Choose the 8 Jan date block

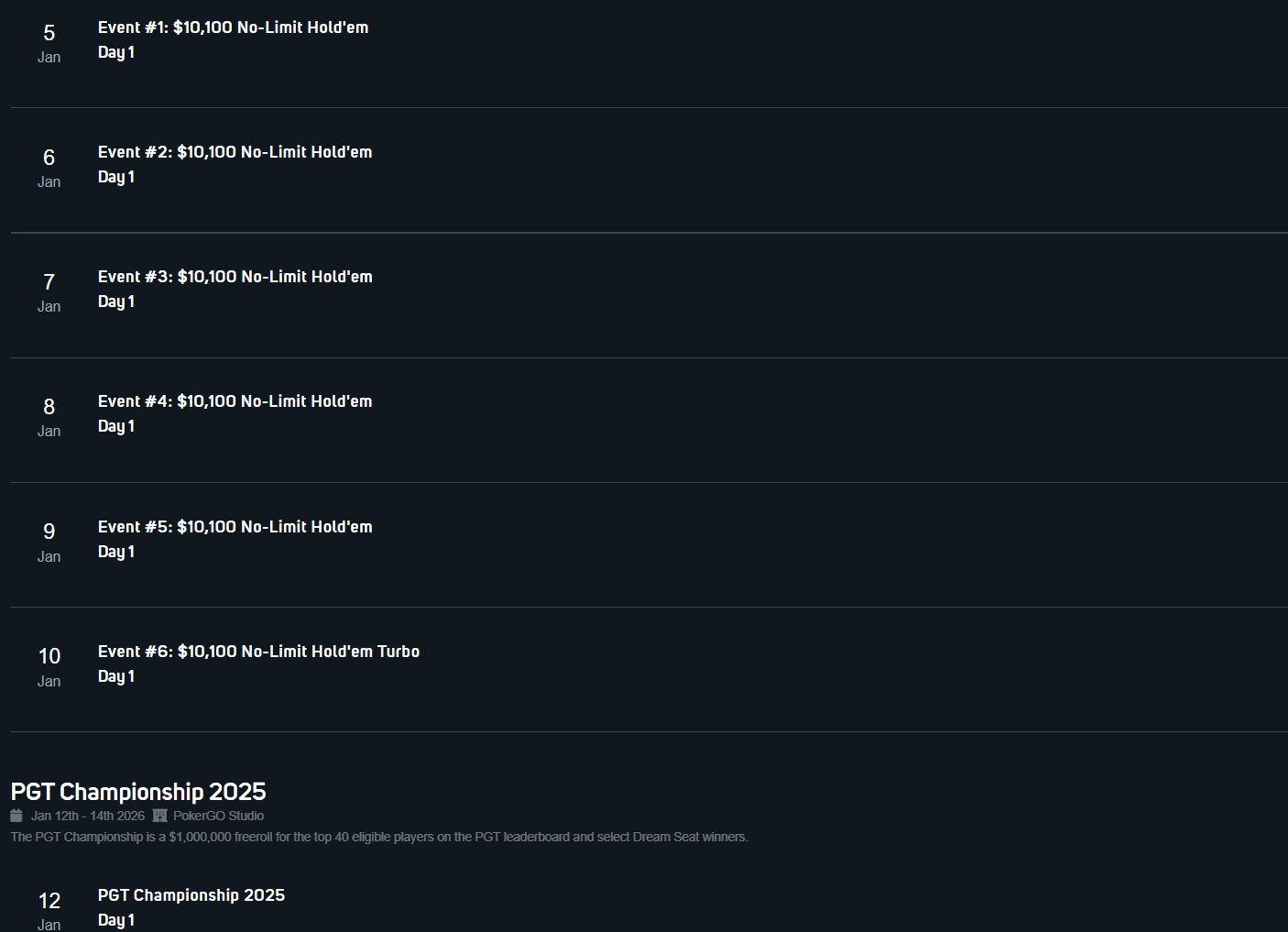(x=49, y=416)
